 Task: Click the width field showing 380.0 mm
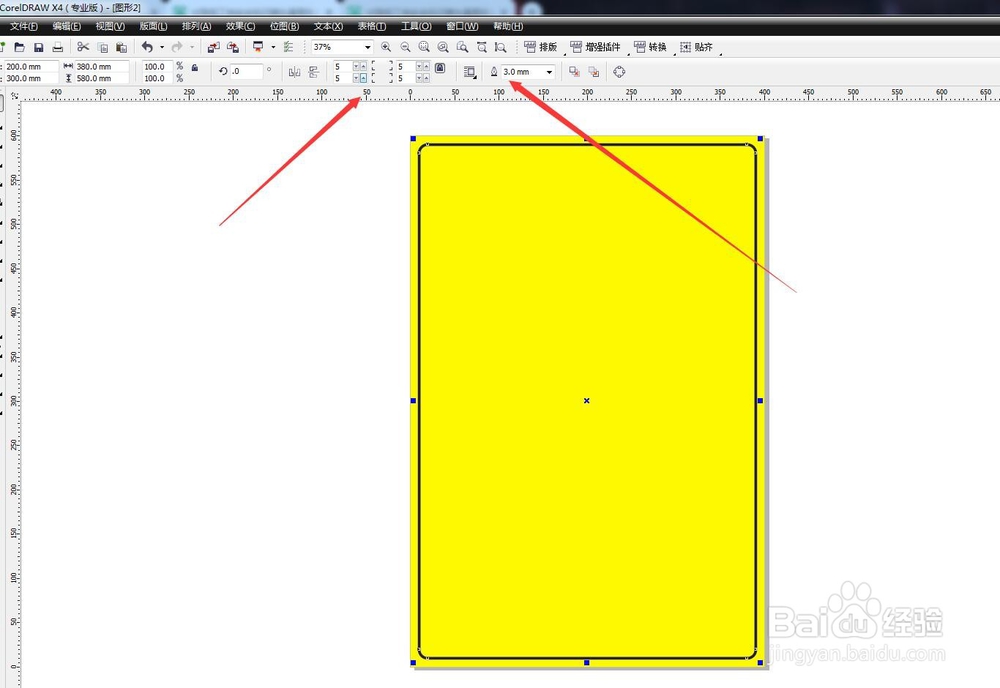[x=102, y=66]
